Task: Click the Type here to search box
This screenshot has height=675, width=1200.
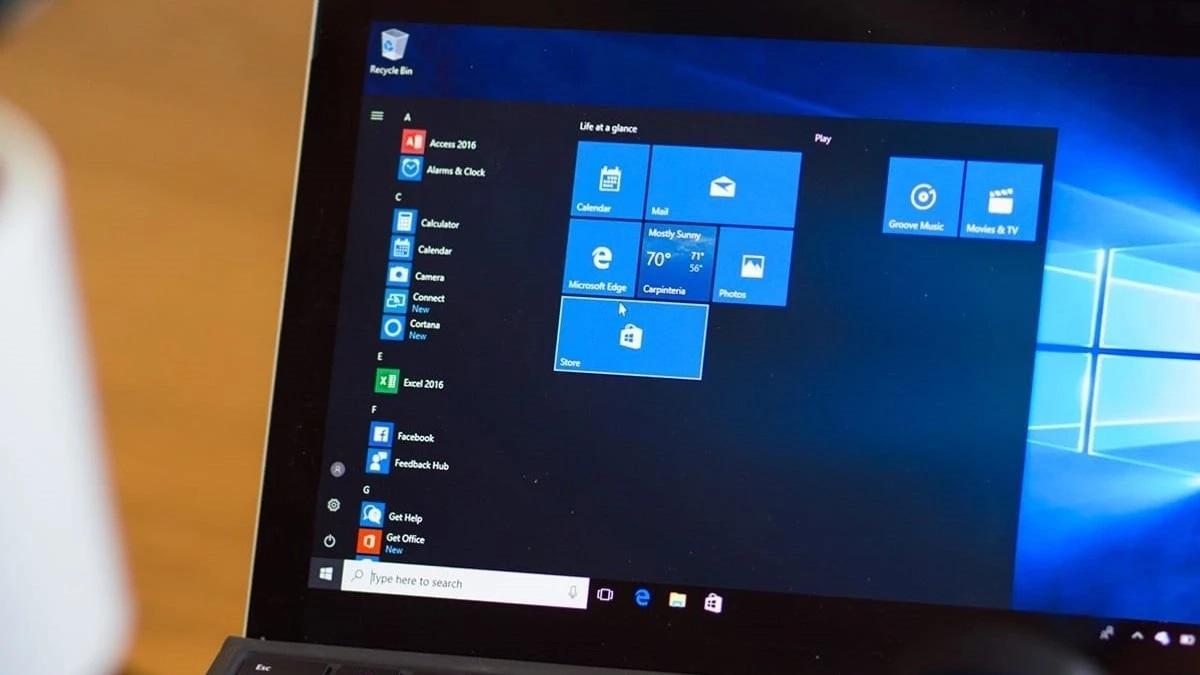Action: point(465,585)
